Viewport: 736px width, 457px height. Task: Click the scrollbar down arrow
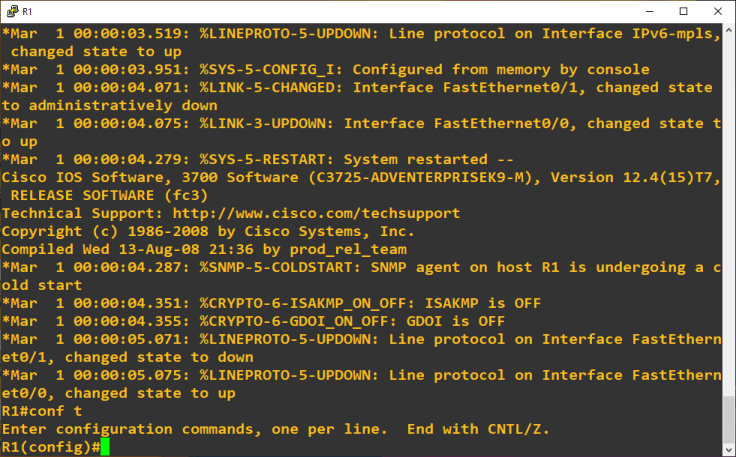(728, 449)
